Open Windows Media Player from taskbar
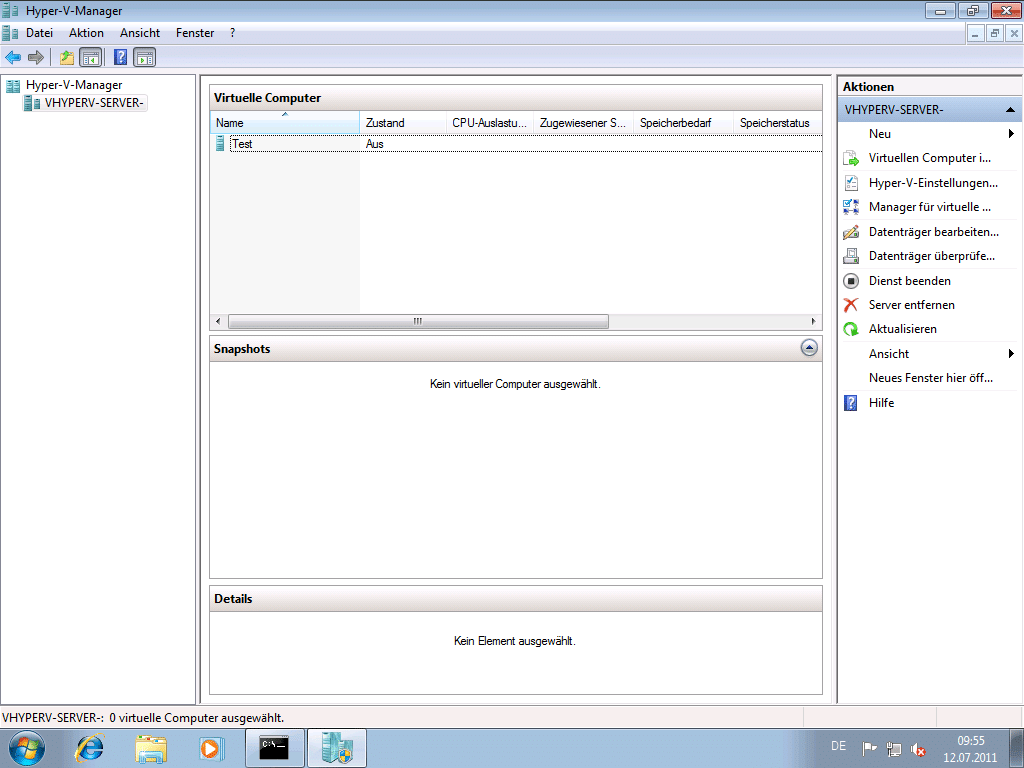This screenshot has width=1024, height=768. point(210,748)
